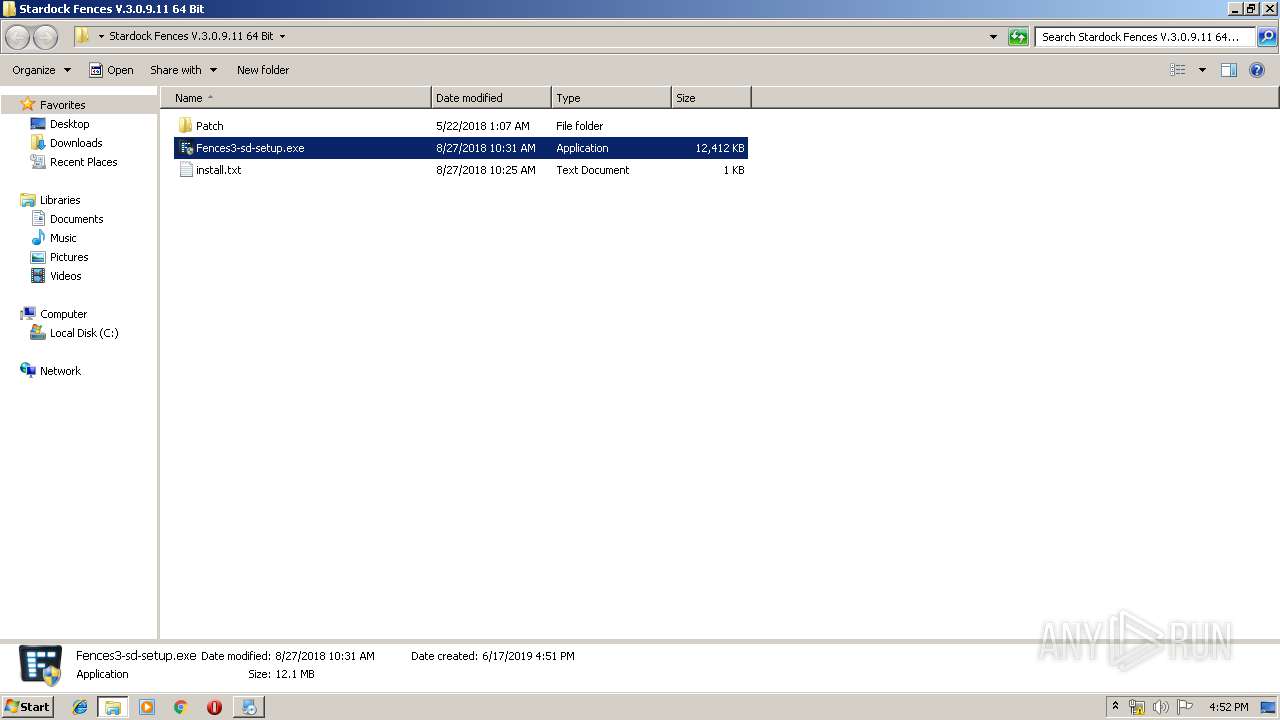Open the Share with dropdown
Screen dimensions: 1280x720
point(183,70)
